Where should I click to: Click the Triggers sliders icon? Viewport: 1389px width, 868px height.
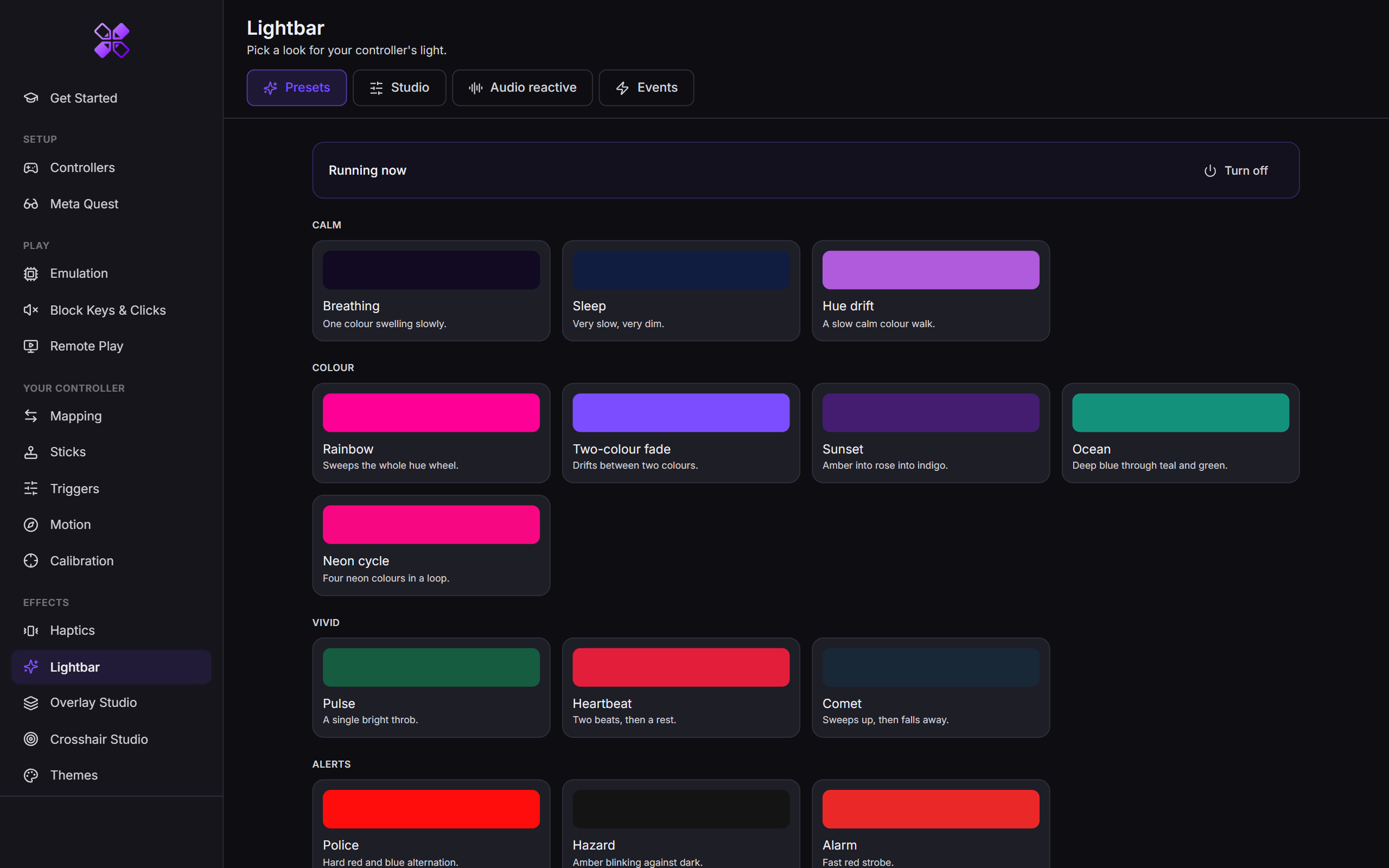coord(31,489)
